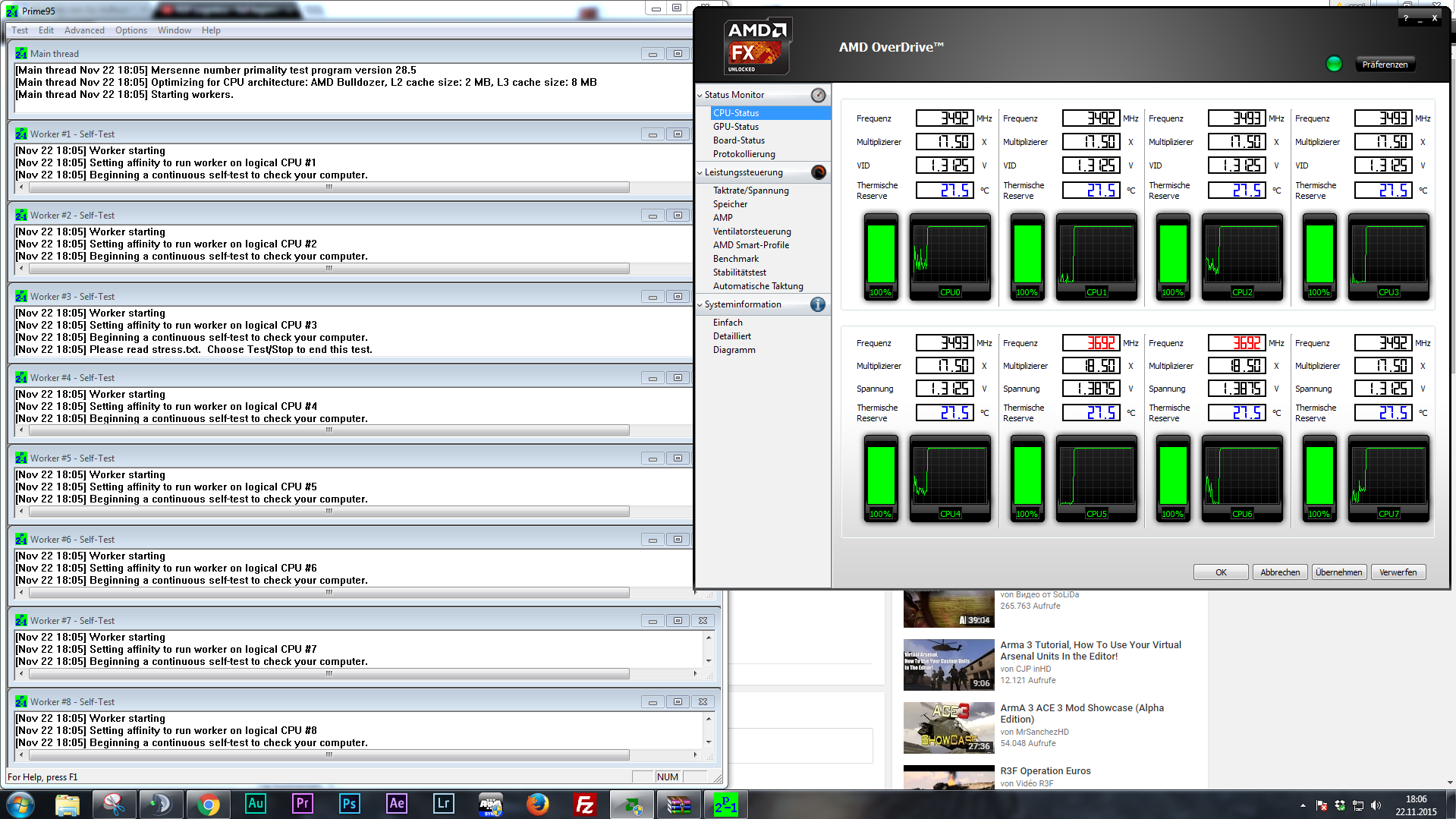This screenshot has height=819, width=1456.
Task: Open the Snipping Tool from the taskbar
Action: 115,804
